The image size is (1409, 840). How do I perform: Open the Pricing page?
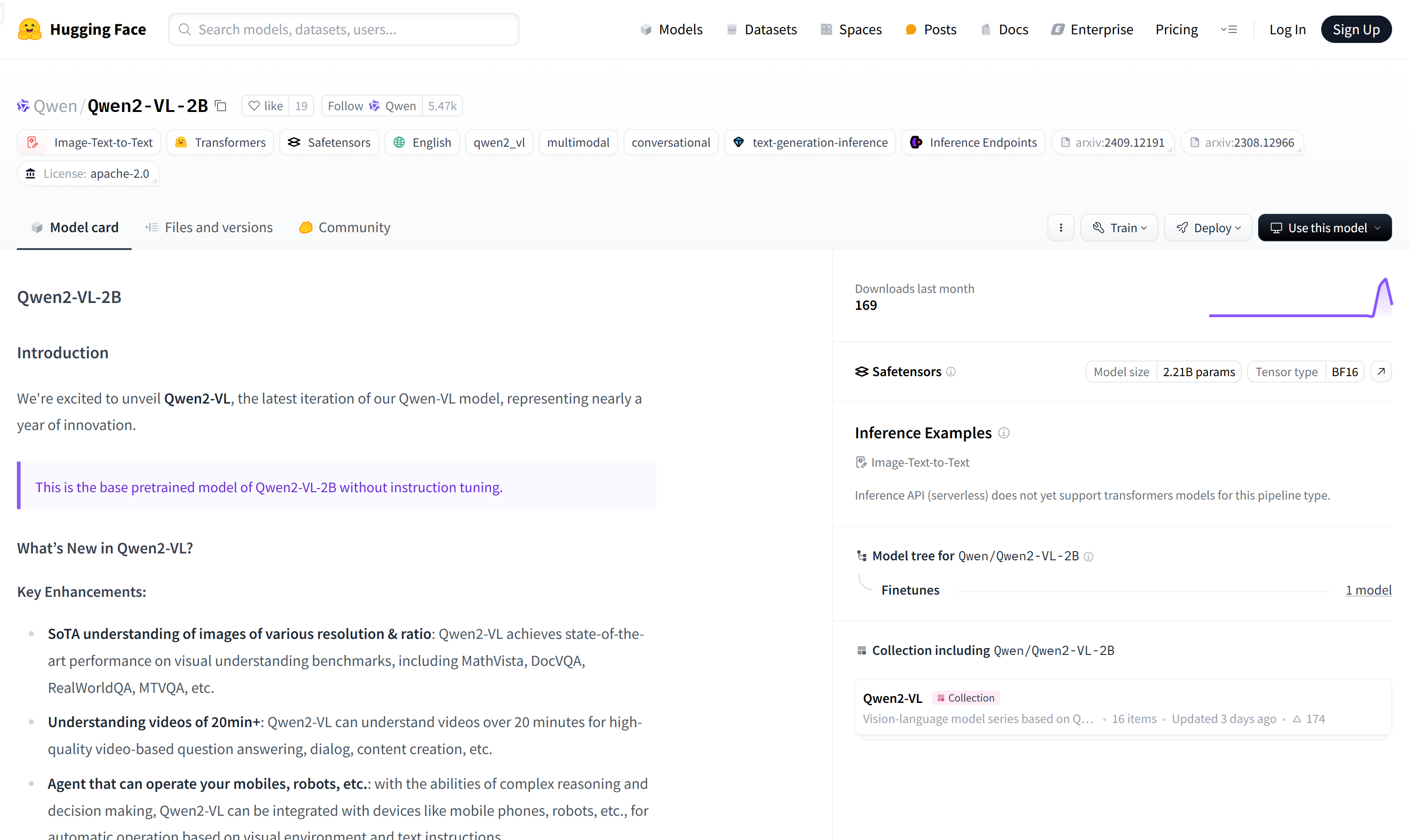pos(1176,29)
